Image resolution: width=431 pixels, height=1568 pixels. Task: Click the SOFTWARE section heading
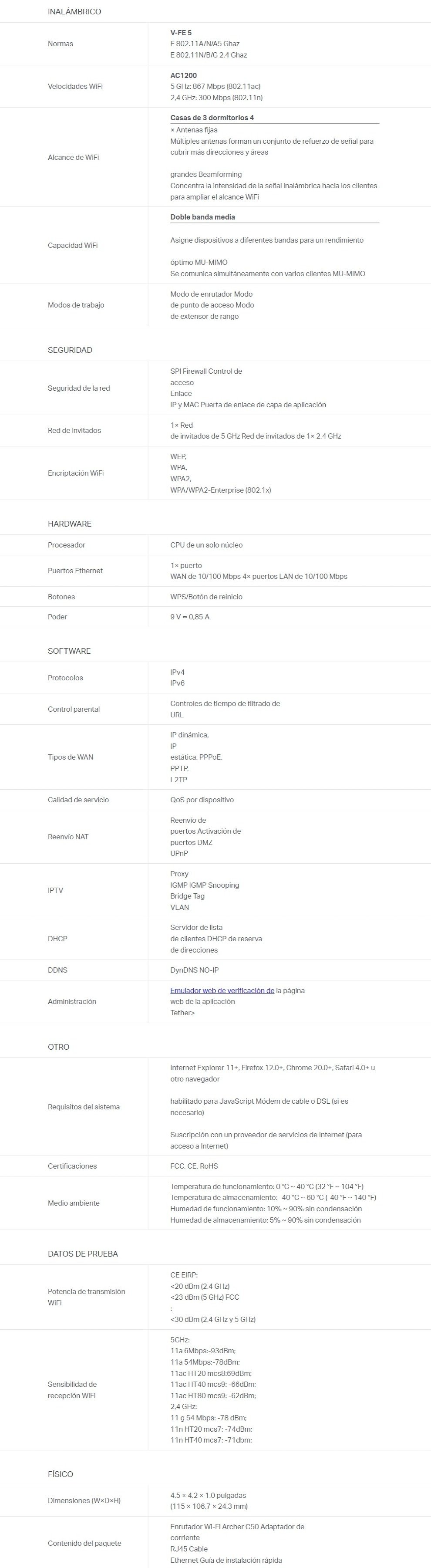[x=69, y=651]
